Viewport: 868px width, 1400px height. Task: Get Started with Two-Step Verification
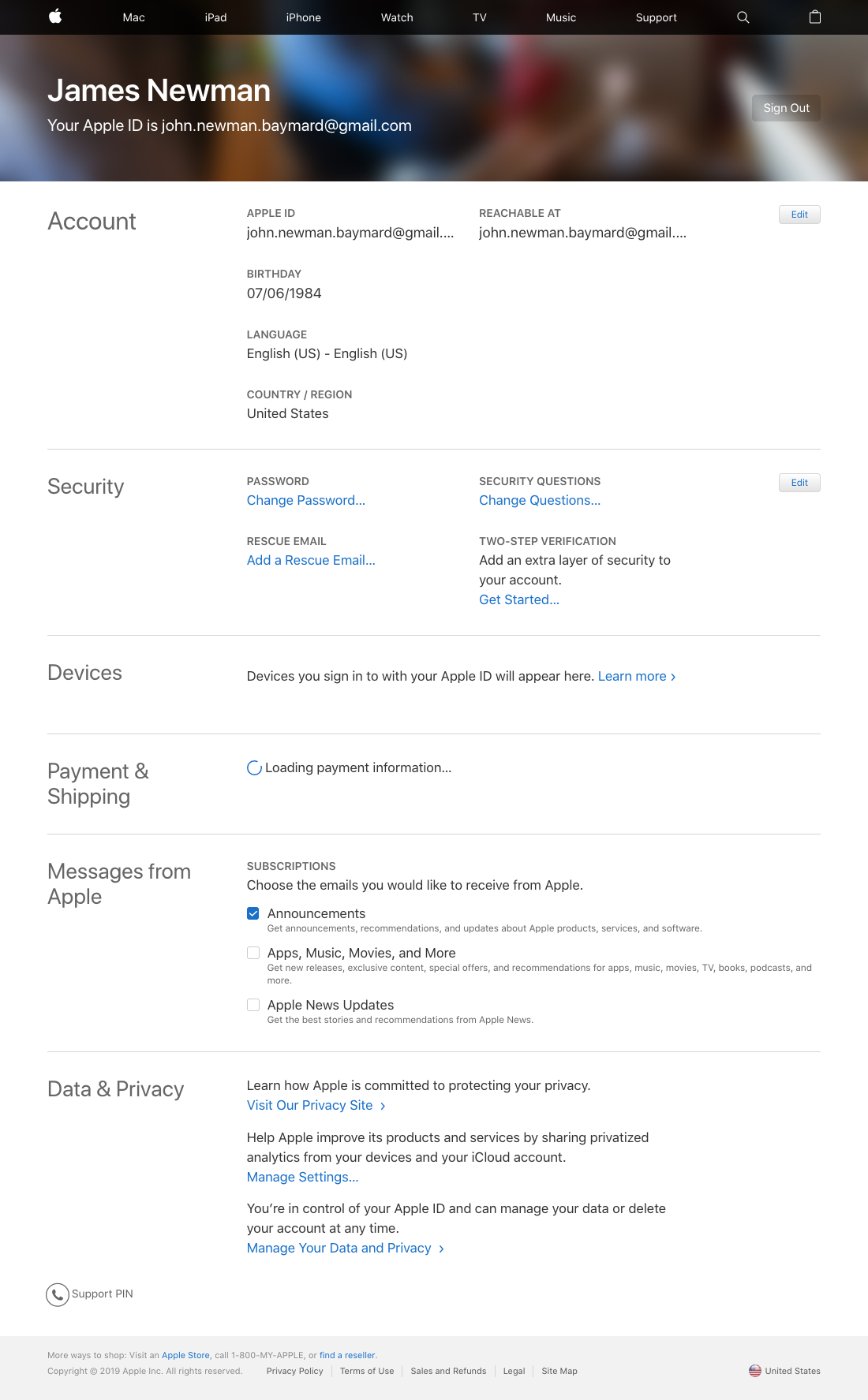pyautogui.click(x=518, y=599)
